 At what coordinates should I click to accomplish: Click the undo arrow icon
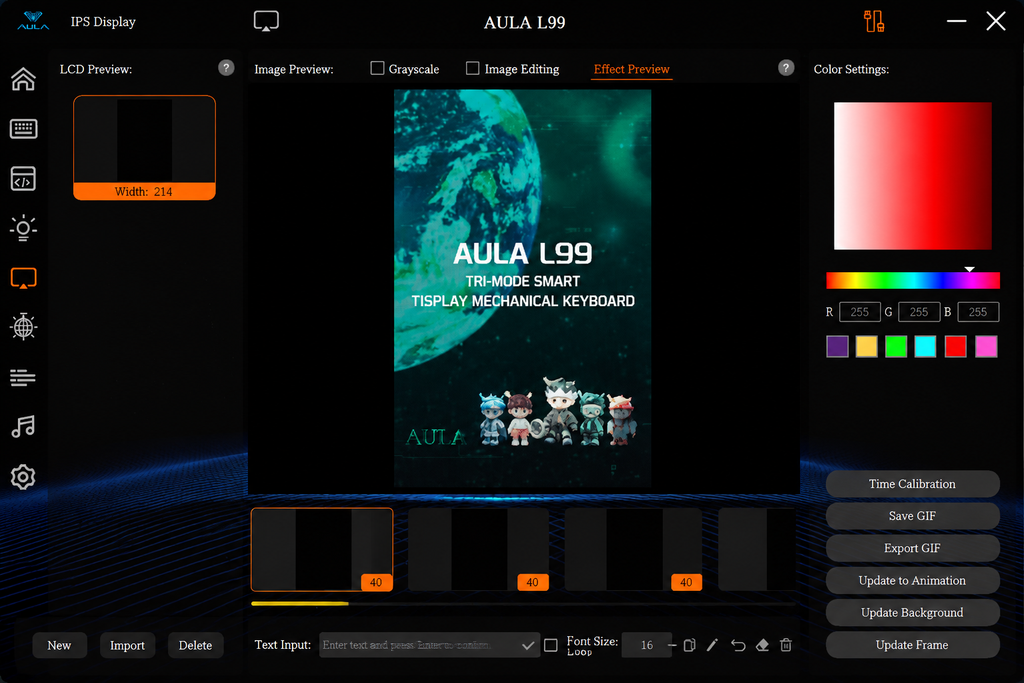(x=738, y=645)
